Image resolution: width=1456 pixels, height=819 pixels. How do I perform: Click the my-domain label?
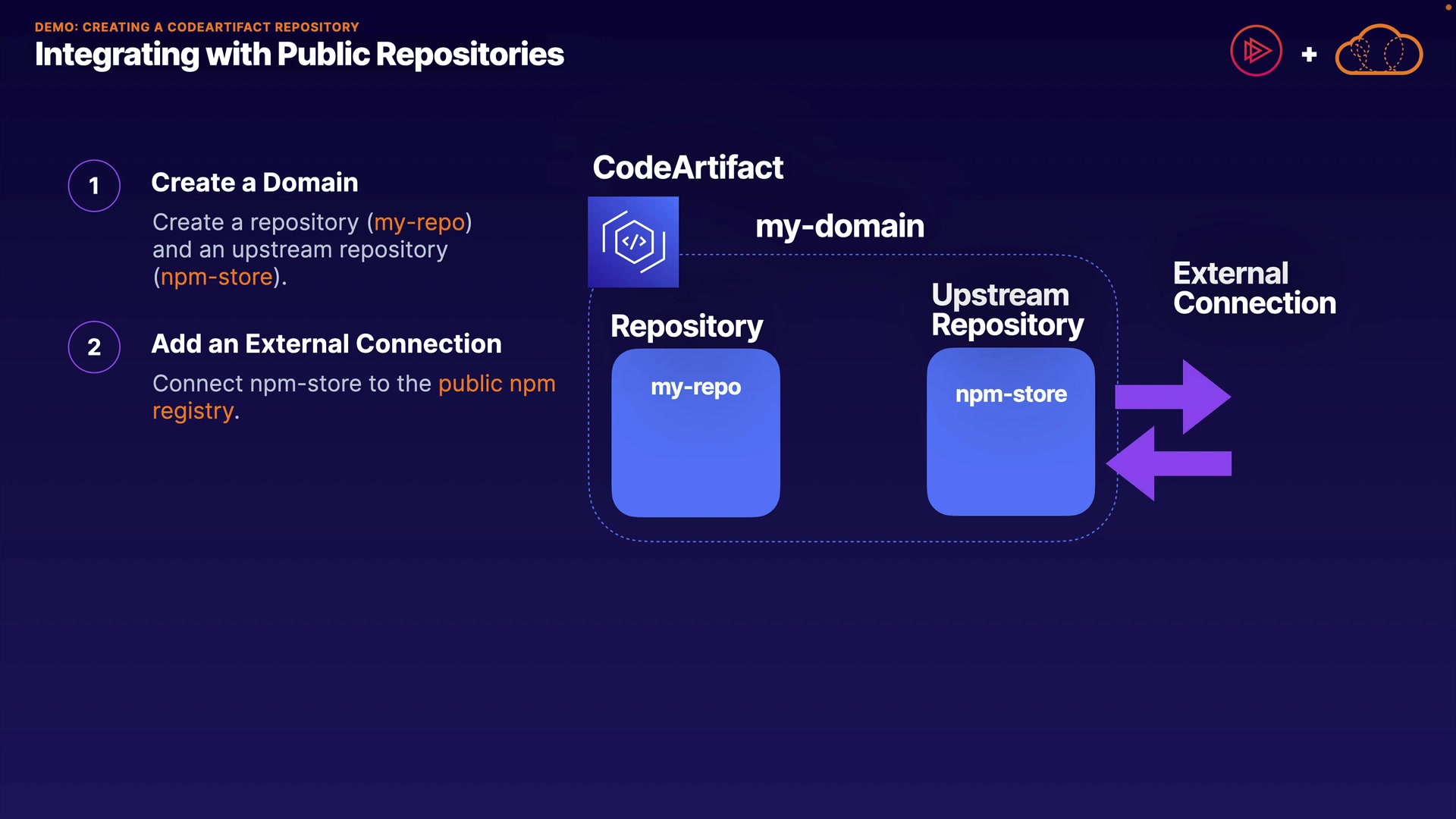[839, 226]
